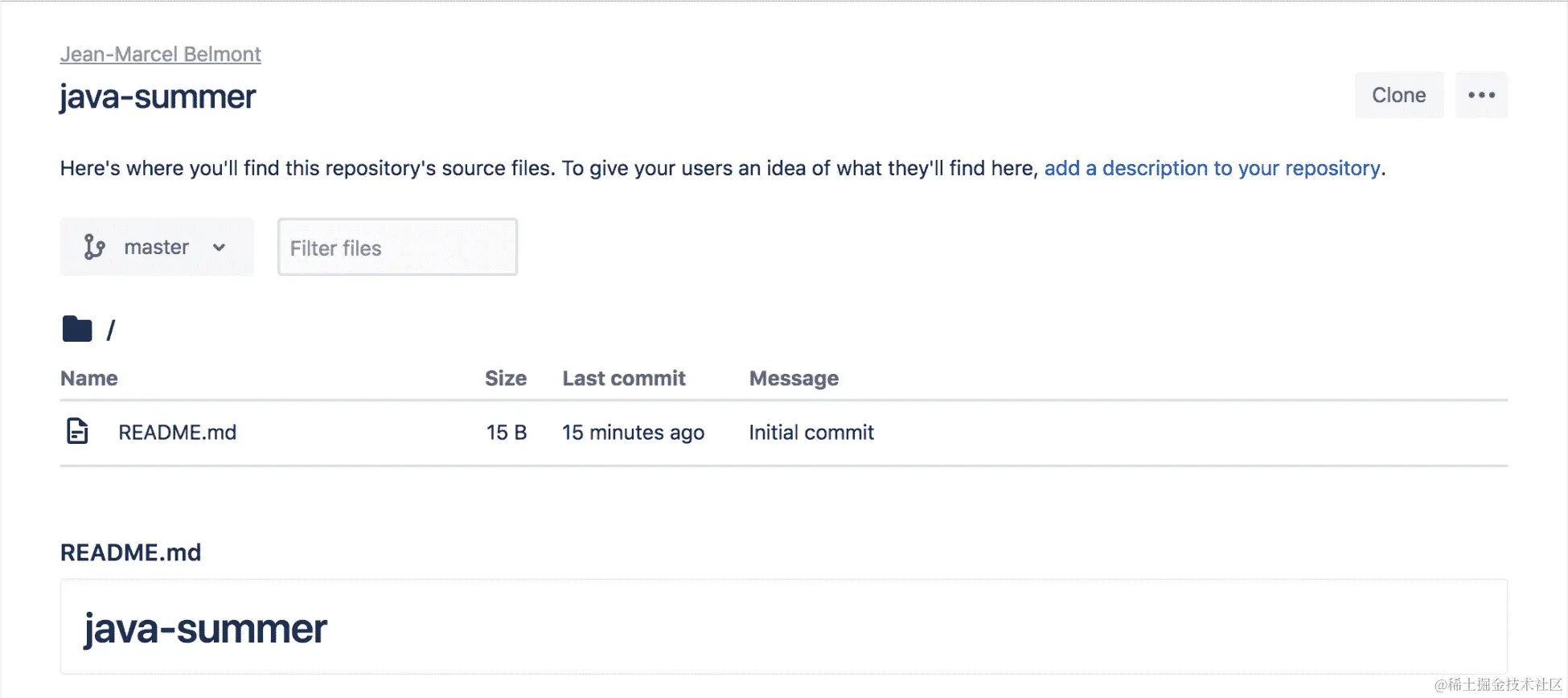
Task: Click the root folder icon
Action: click(x=77, y=329)
